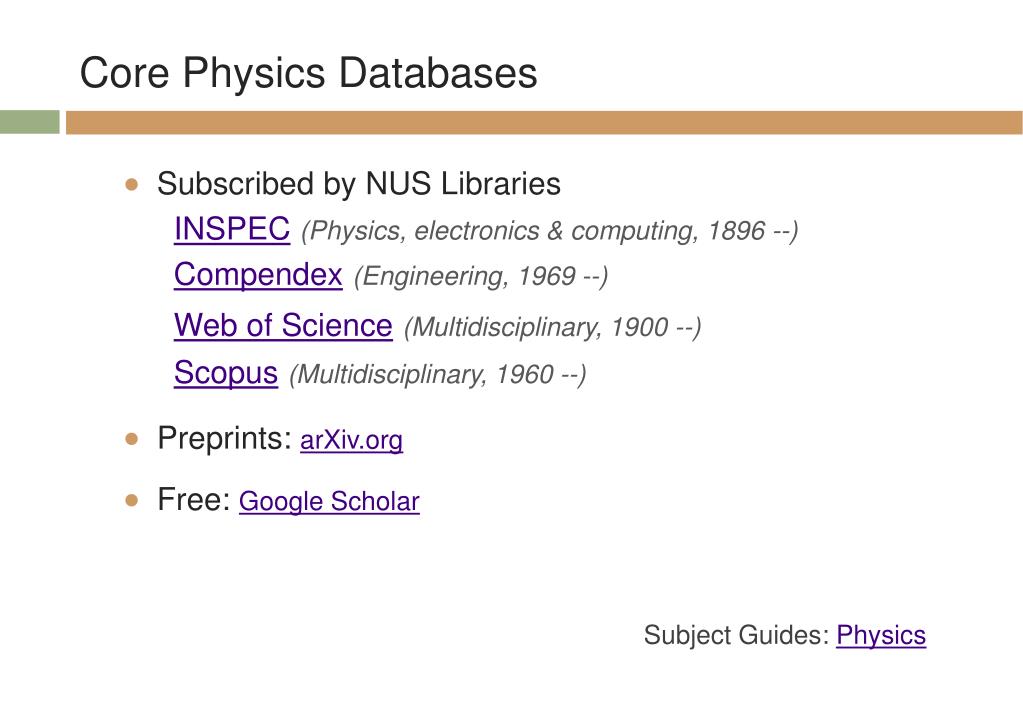
Task: Select the Subscribed by NUS Libraries text
Action: click(x=358, y=184)
